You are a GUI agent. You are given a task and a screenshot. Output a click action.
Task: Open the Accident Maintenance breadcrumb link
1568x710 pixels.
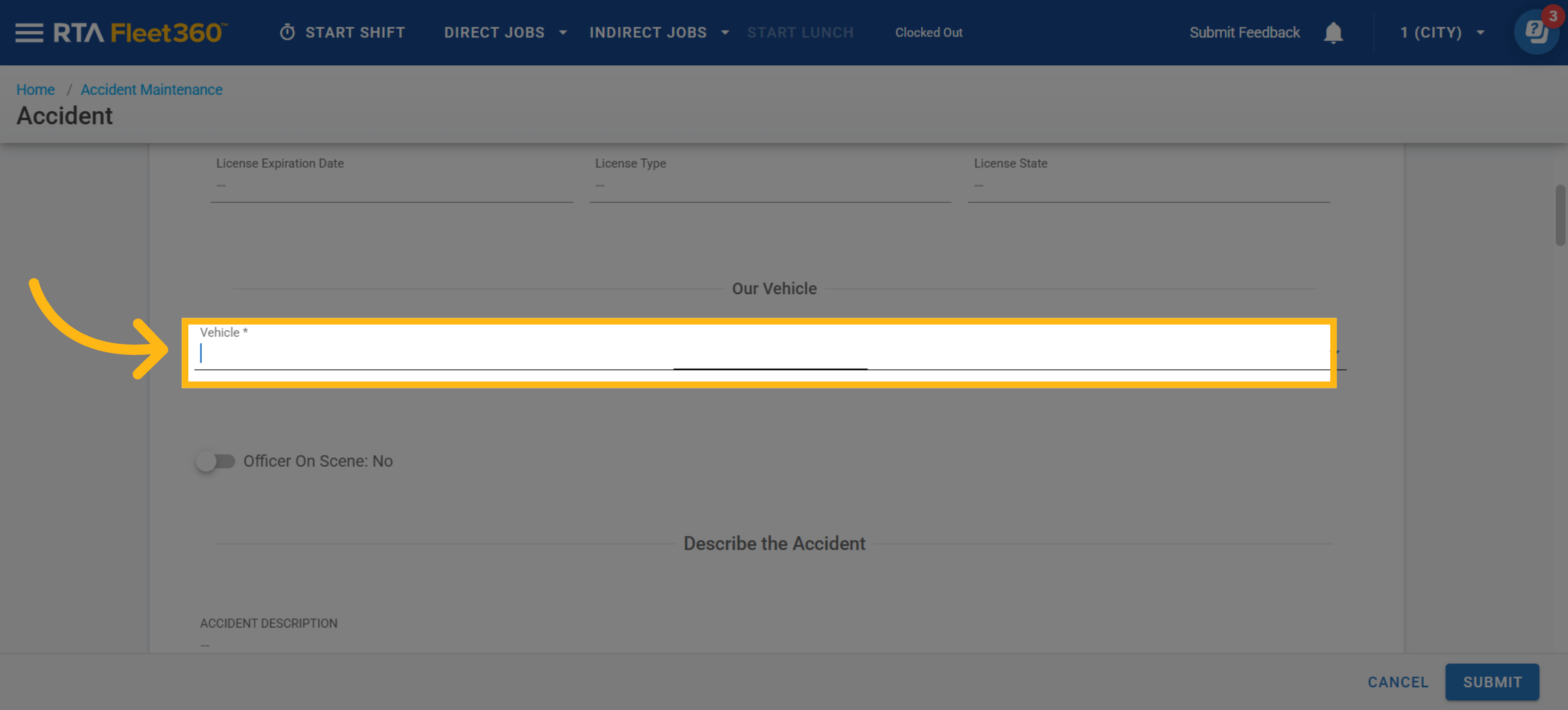[x=152, y=90]
